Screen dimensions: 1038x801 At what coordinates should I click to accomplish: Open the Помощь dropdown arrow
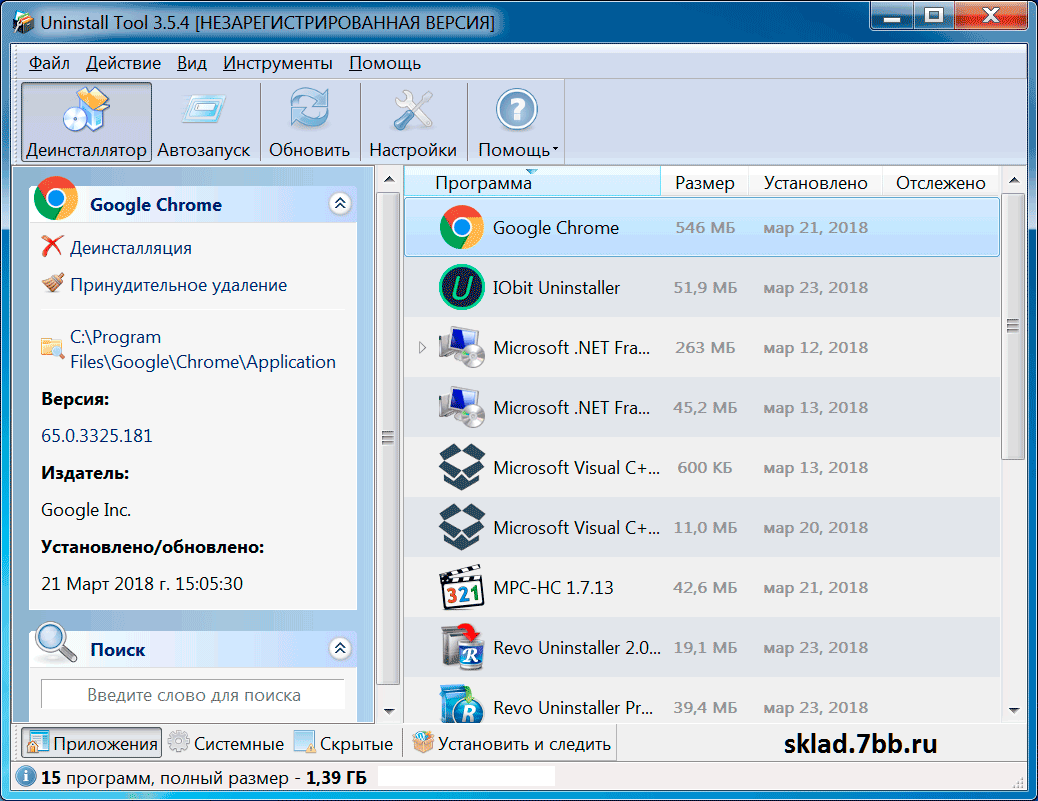(555, 150)
